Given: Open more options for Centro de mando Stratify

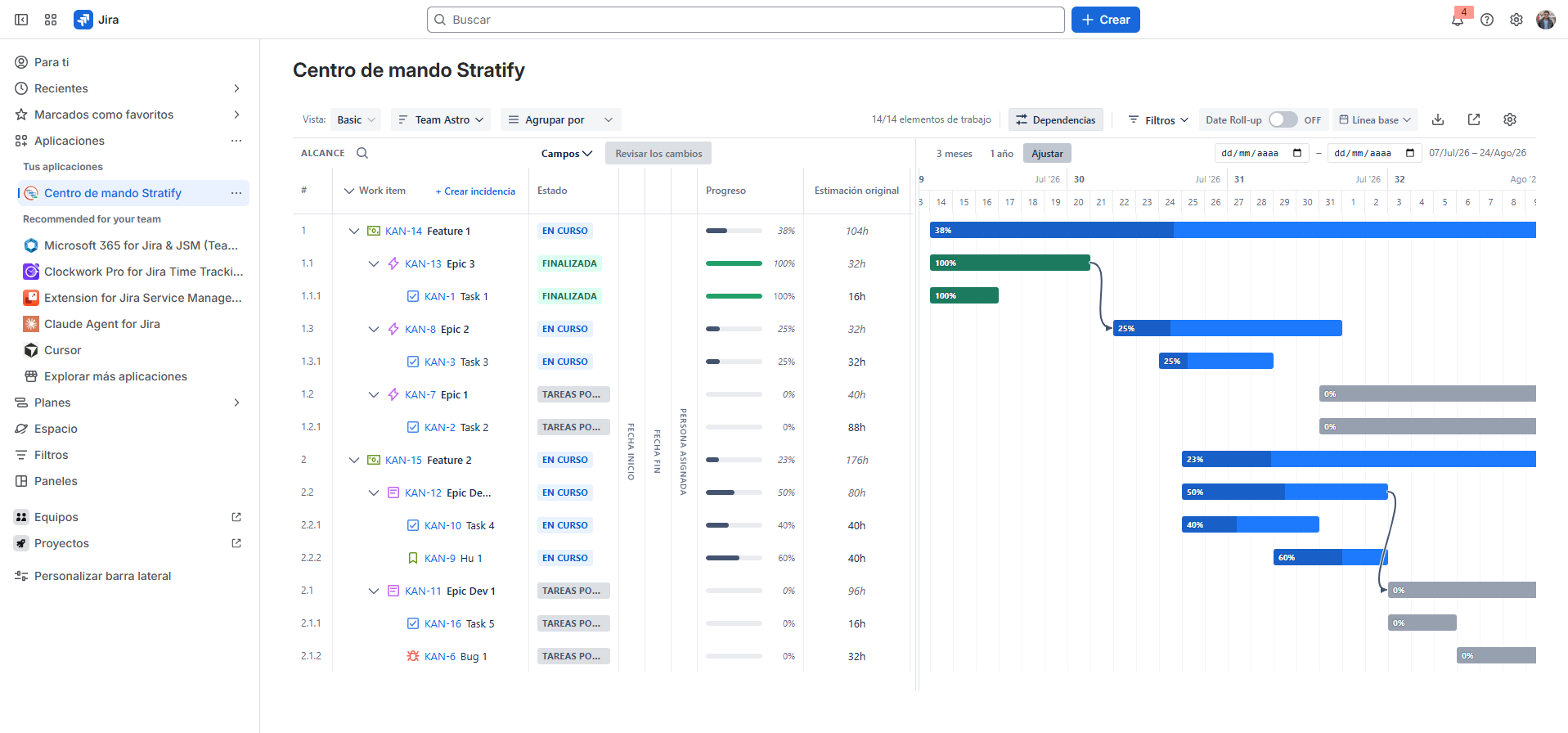Looking at the screenshot, I should coord(236,193).
